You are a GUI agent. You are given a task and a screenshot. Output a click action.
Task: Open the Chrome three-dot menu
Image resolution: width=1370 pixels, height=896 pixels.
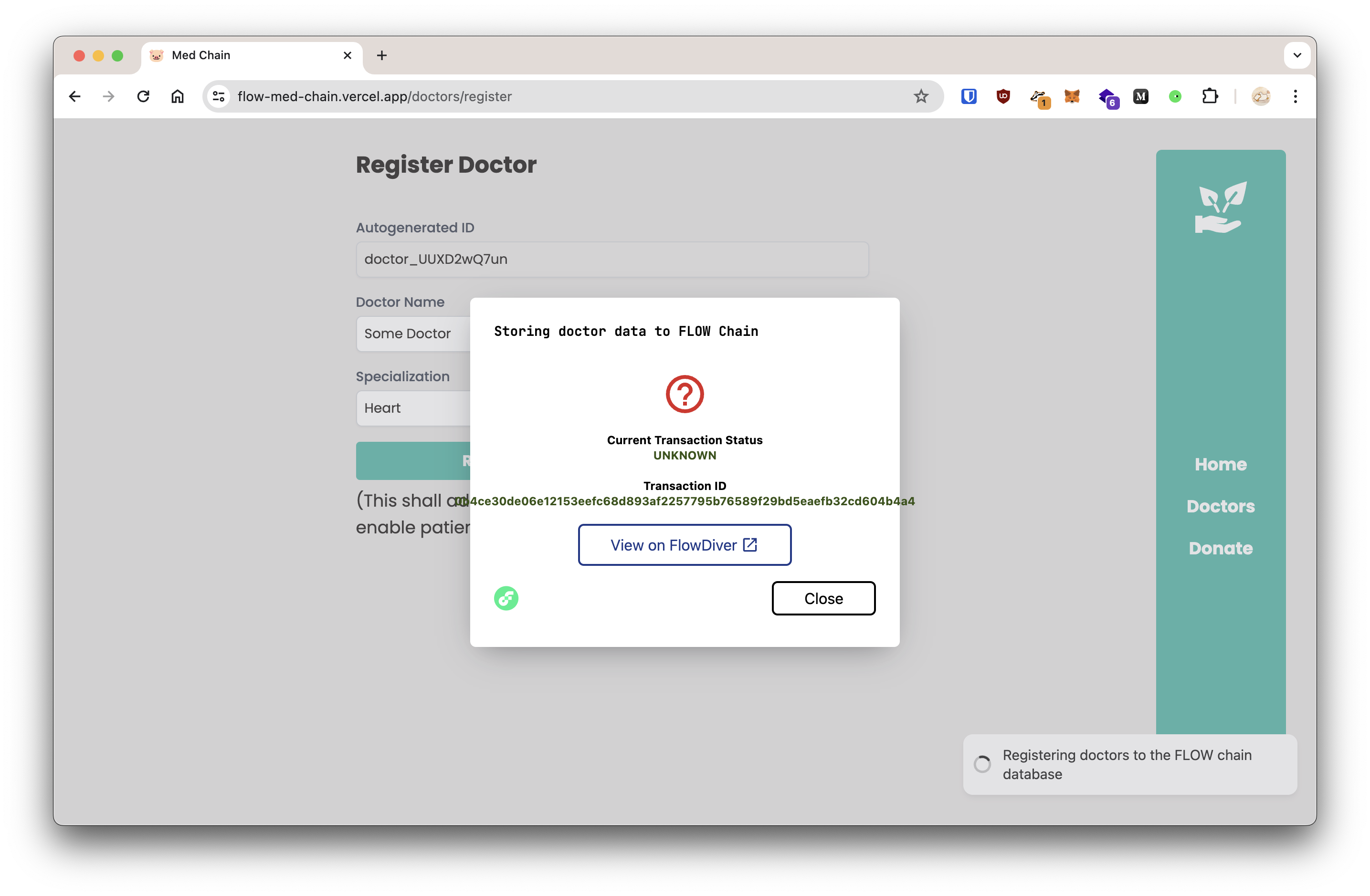[x=1295, y=97]
